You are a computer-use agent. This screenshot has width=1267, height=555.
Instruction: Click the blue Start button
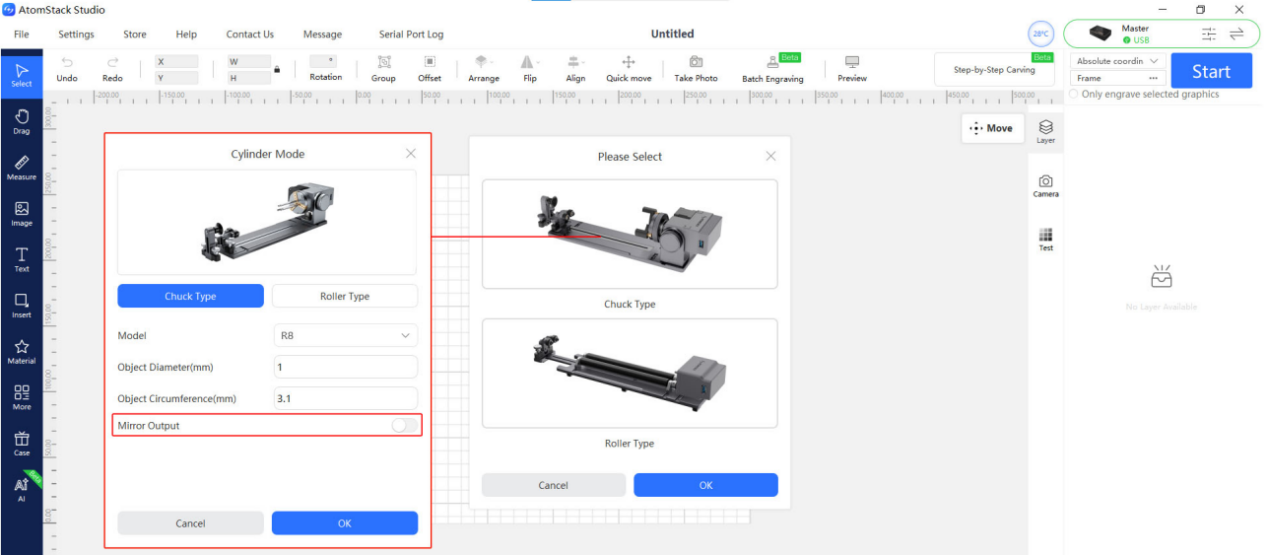coord(1211,71)
